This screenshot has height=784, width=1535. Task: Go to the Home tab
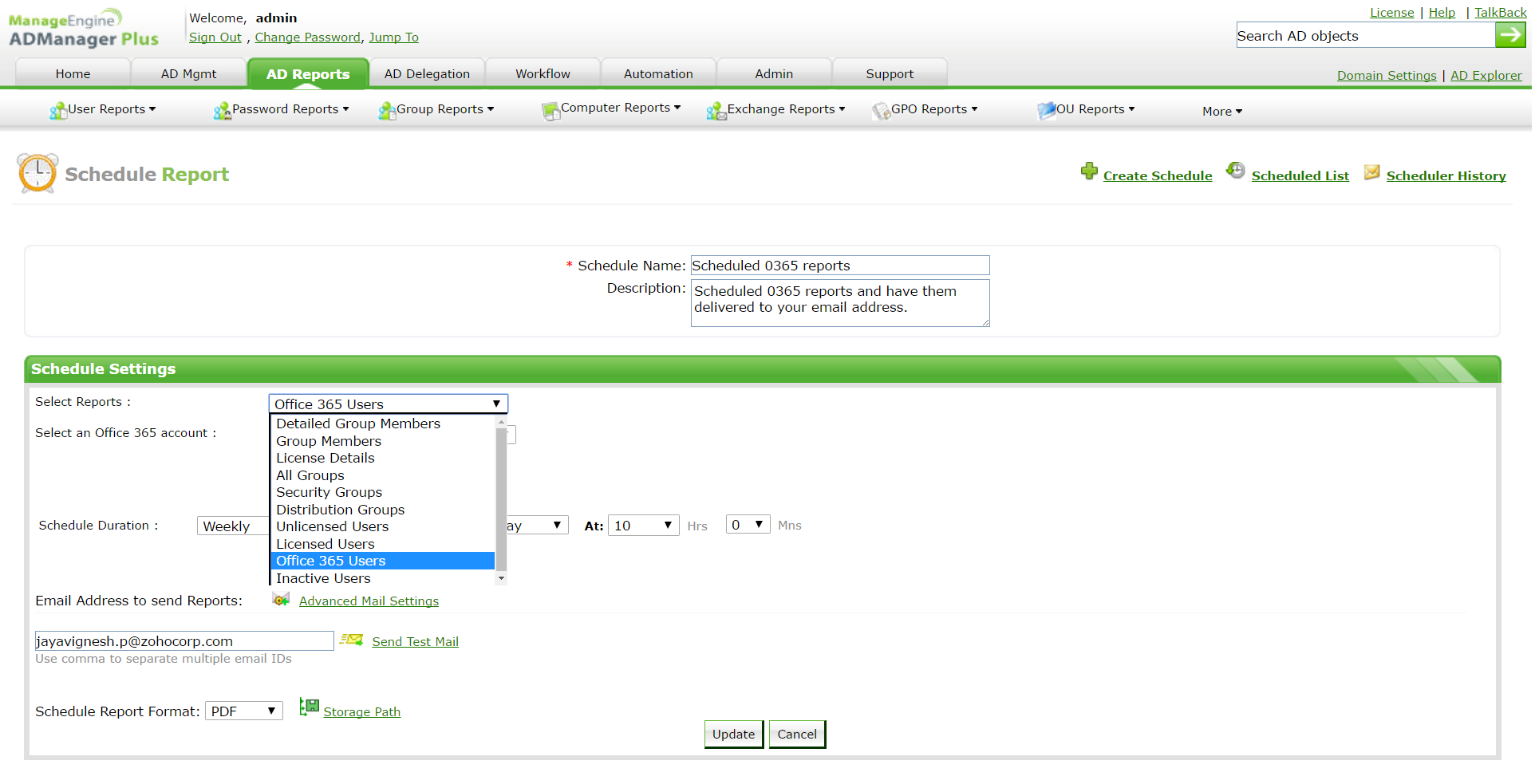pyautogui.click(x=73, y=74)
